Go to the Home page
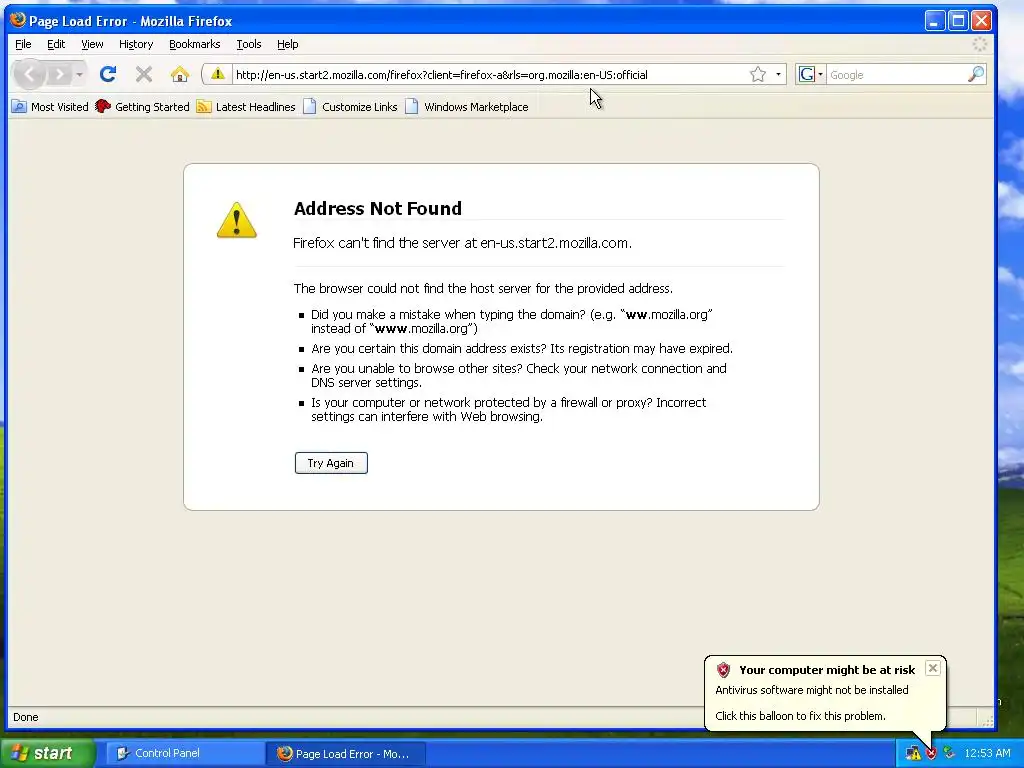1024x768 pixels. 180,74
